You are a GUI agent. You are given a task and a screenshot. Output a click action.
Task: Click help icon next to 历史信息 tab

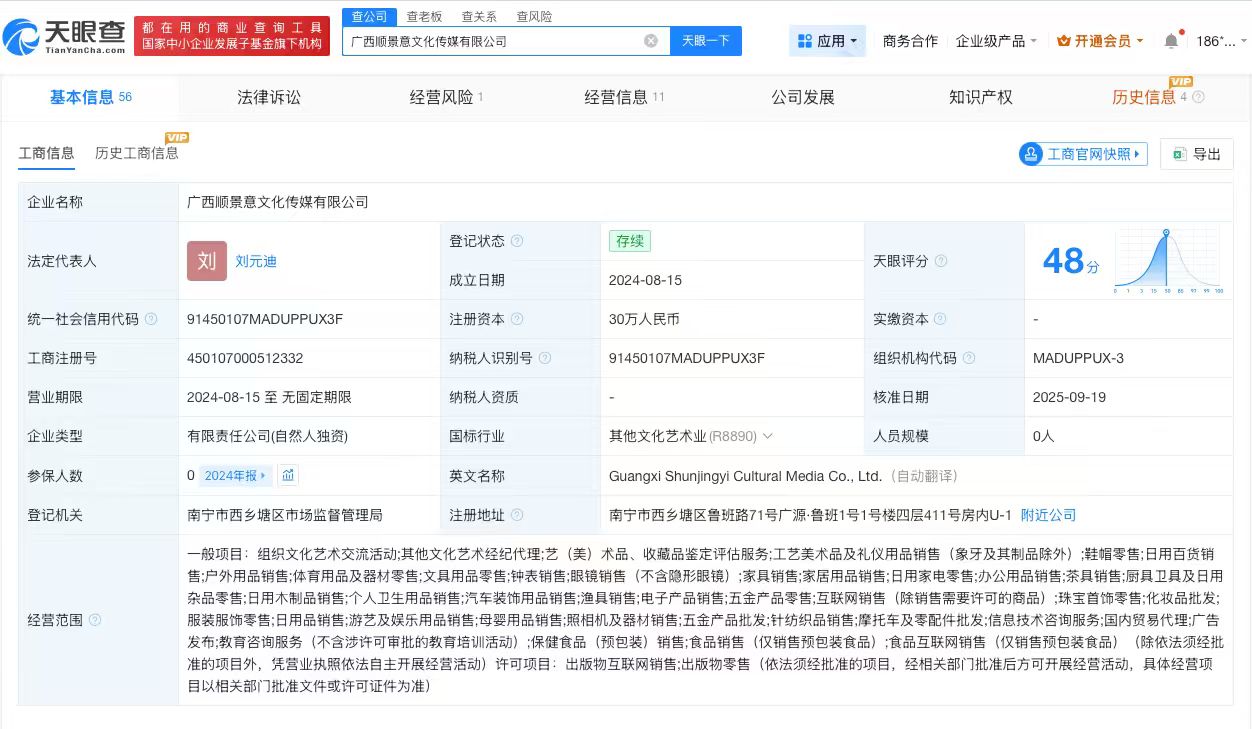[1199, 97]
